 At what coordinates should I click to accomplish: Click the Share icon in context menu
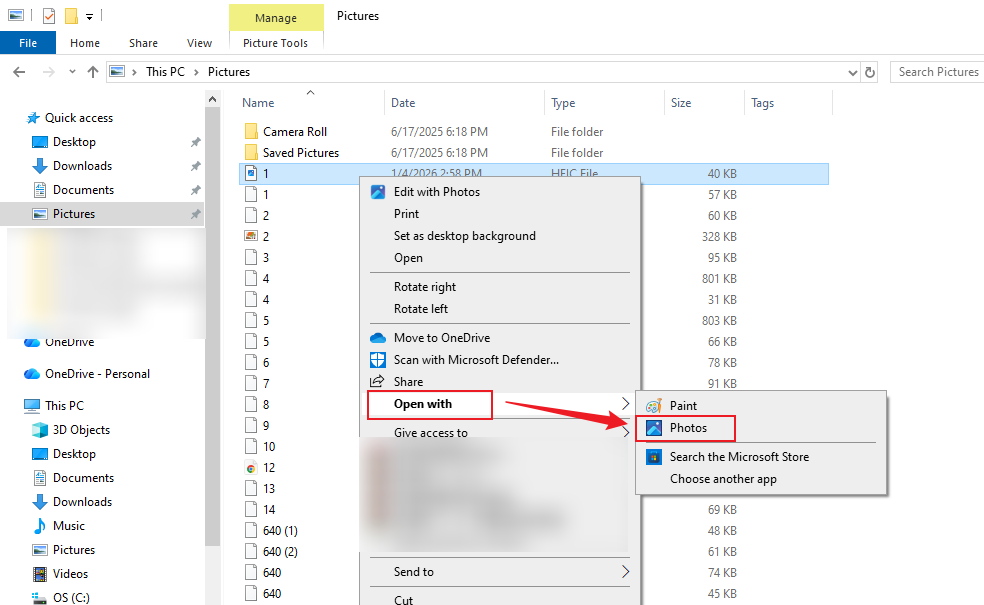(378, 382)
